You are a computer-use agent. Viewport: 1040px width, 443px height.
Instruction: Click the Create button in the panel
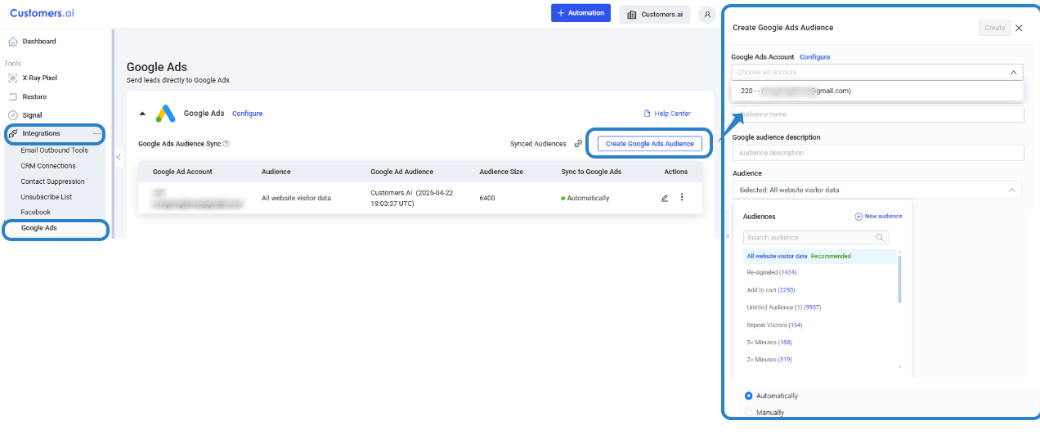click(994, 28)
